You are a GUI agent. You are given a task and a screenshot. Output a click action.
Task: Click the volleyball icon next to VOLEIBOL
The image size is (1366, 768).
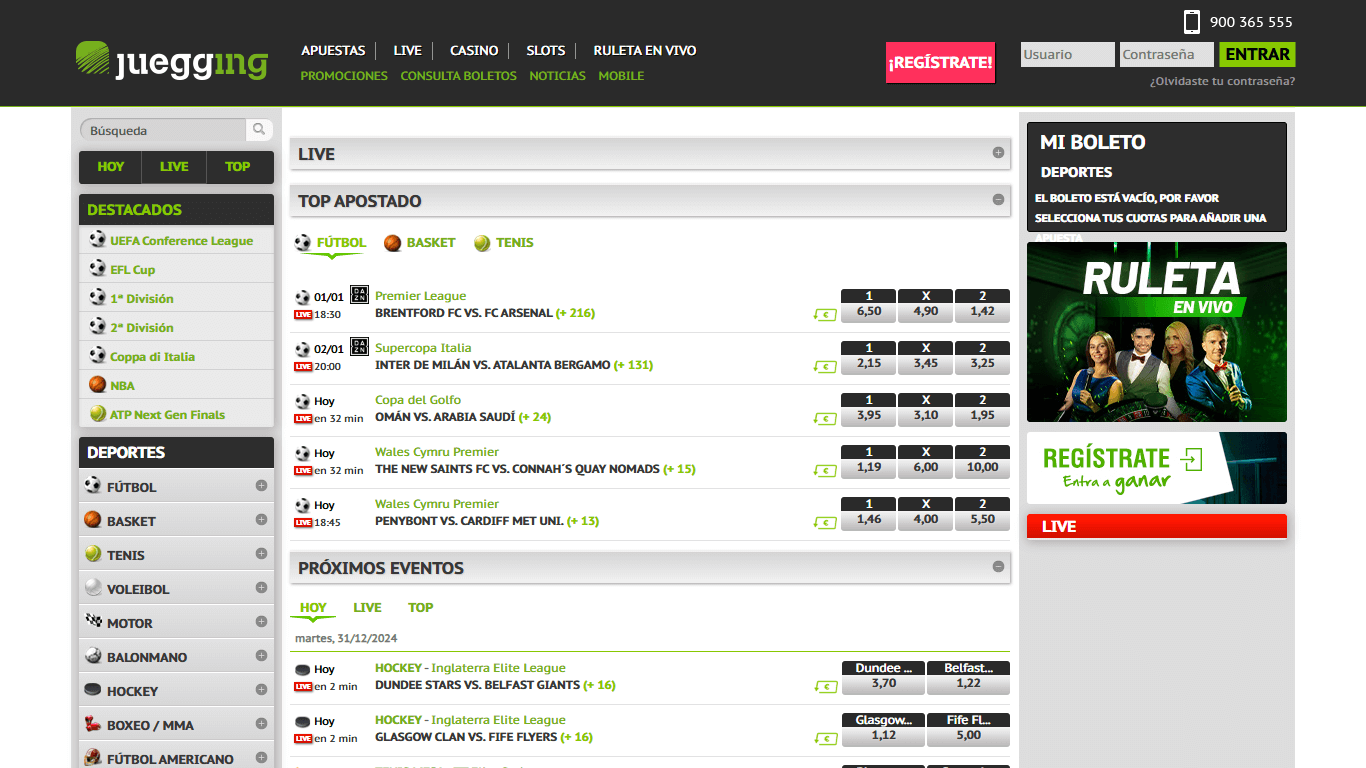[x=93, y=588]
